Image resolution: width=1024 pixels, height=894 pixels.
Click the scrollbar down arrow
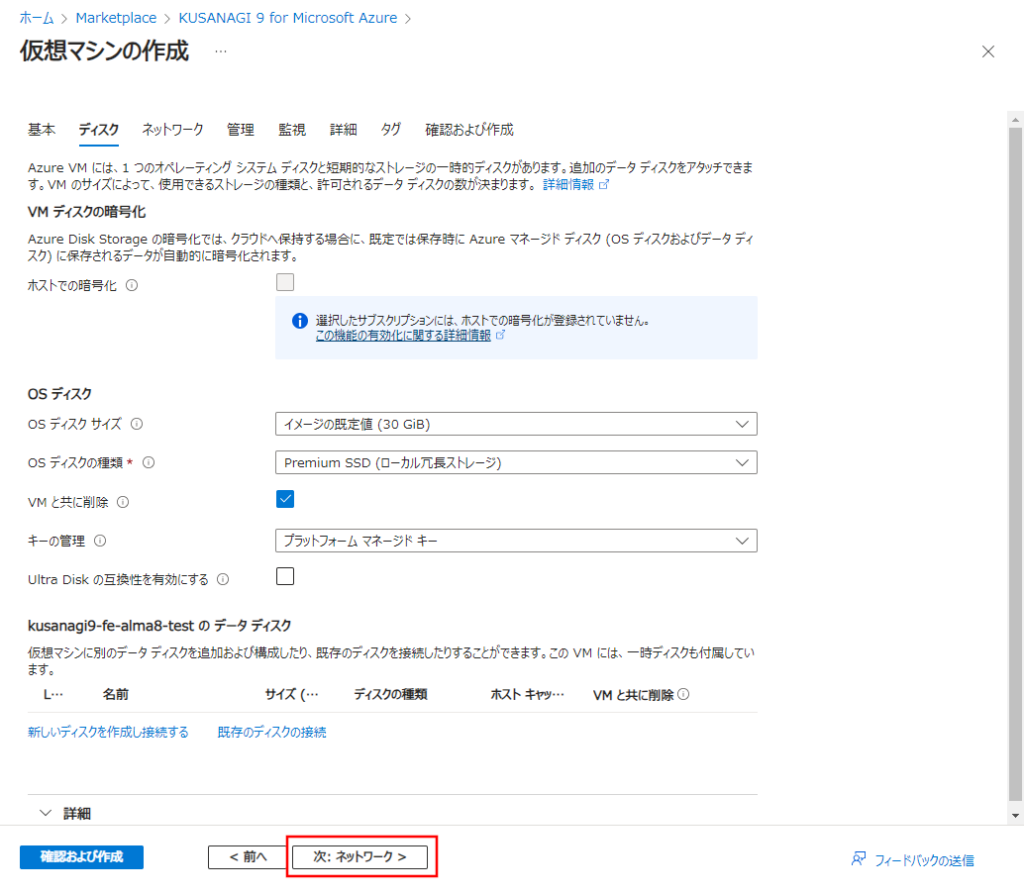coord(1015,815)
